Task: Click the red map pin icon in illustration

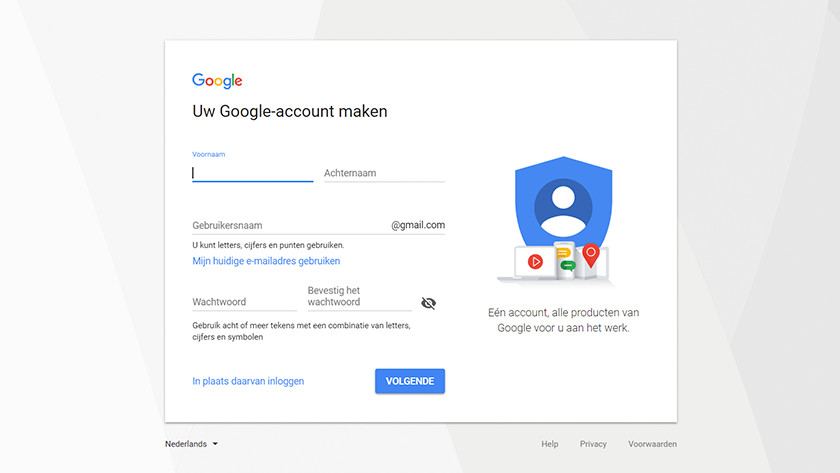Action: (591, 256)
